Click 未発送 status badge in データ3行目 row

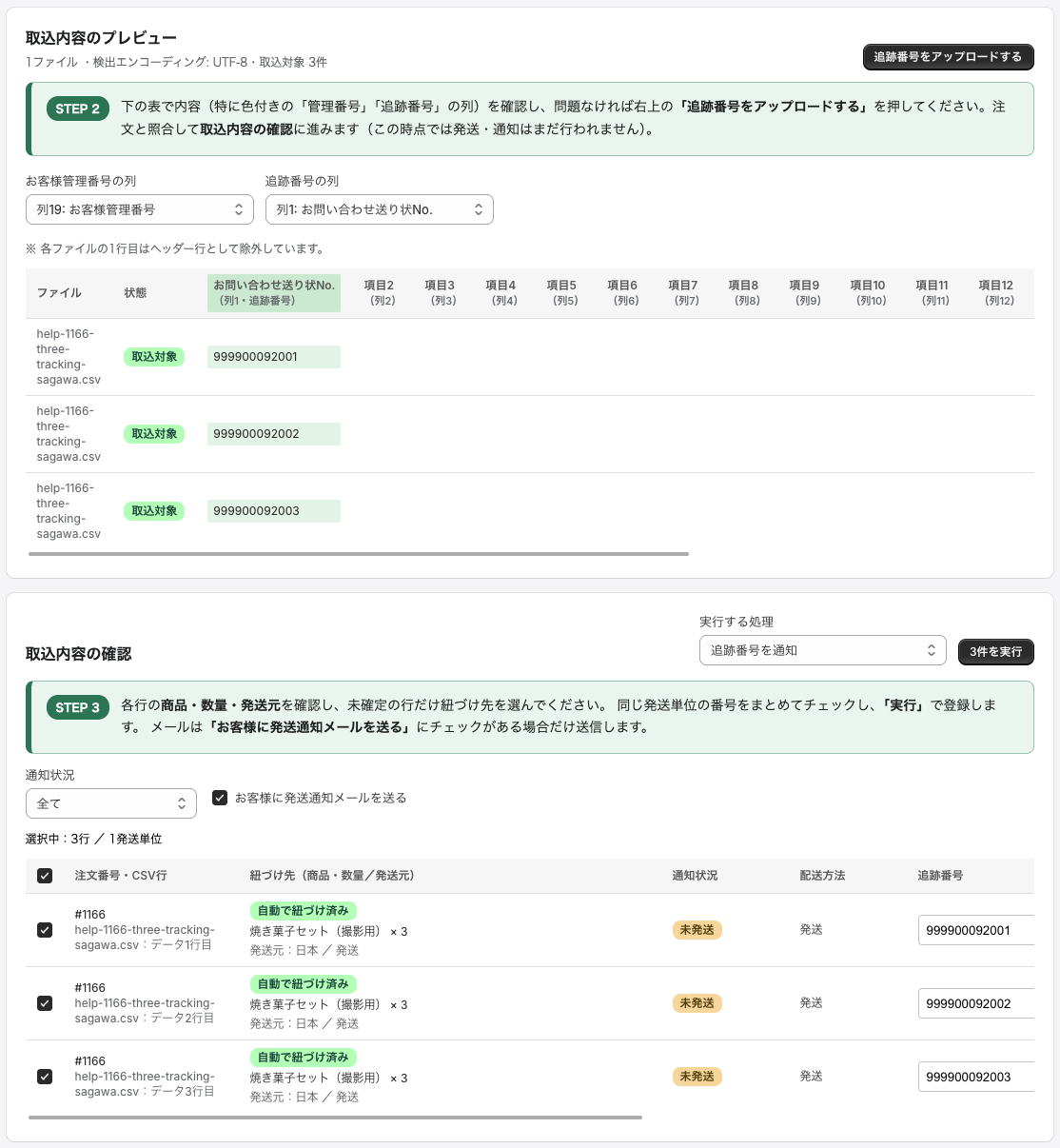(x=697, y=1077)
